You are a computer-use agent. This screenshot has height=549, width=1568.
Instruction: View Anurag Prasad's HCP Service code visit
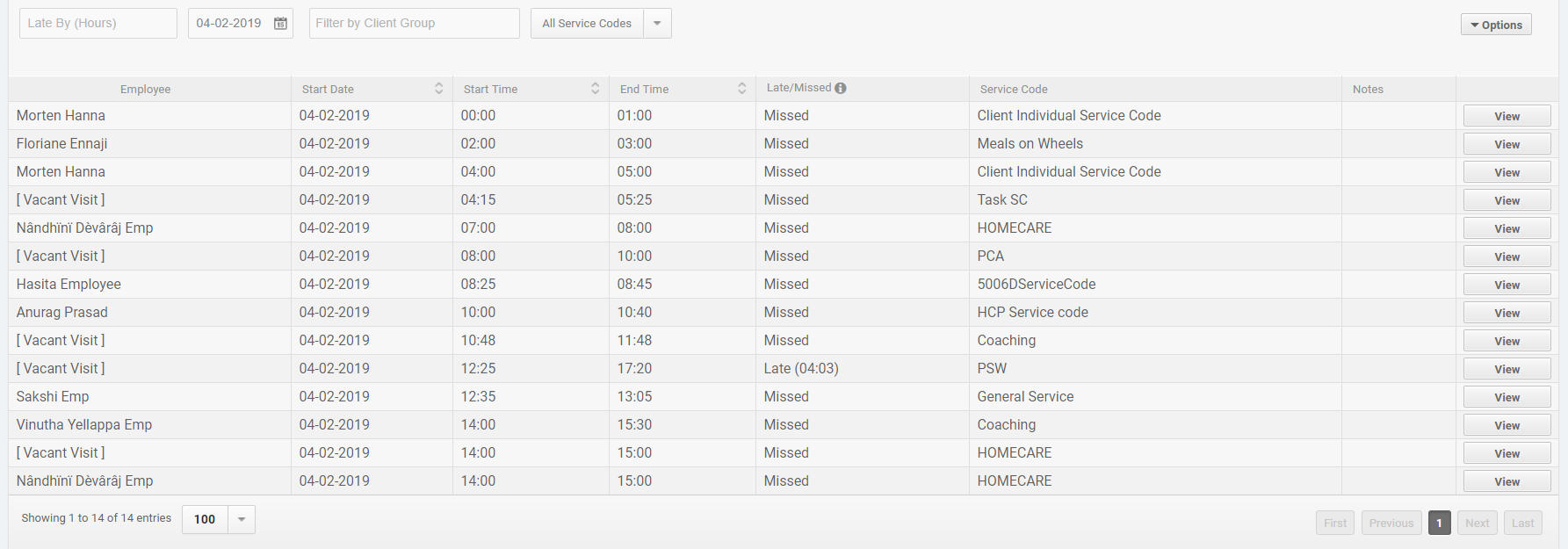click(1507, 314)
